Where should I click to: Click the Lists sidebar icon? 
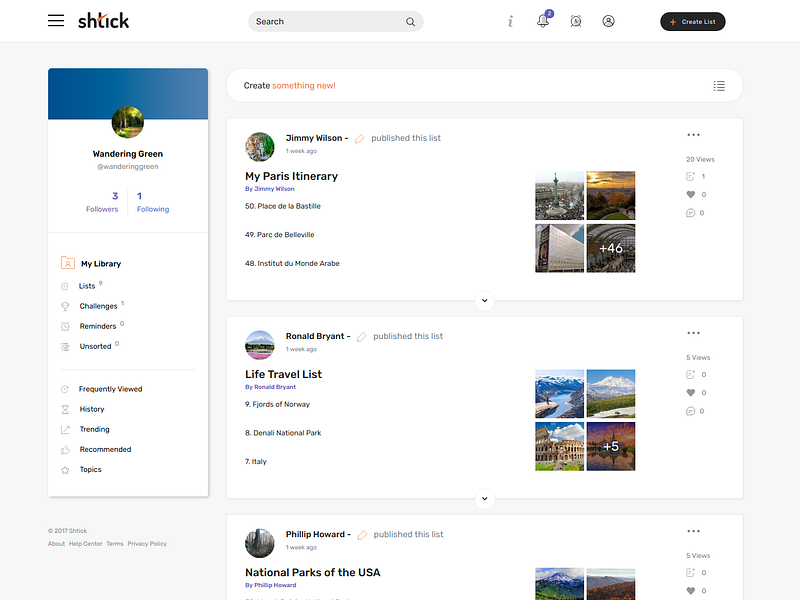(65, 286)
